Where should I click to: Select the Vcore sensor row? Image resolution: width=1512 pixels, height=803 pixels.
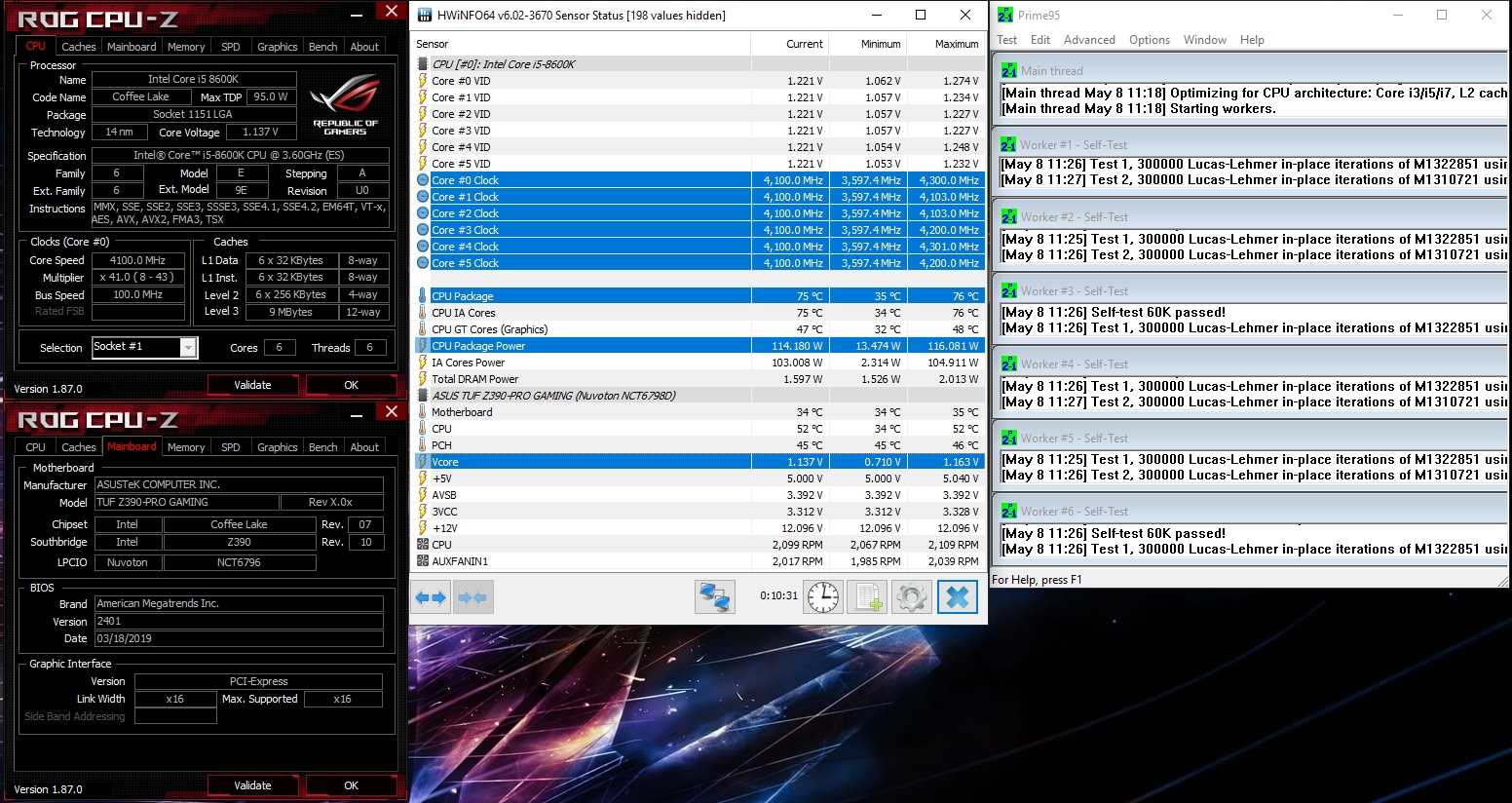585,462
